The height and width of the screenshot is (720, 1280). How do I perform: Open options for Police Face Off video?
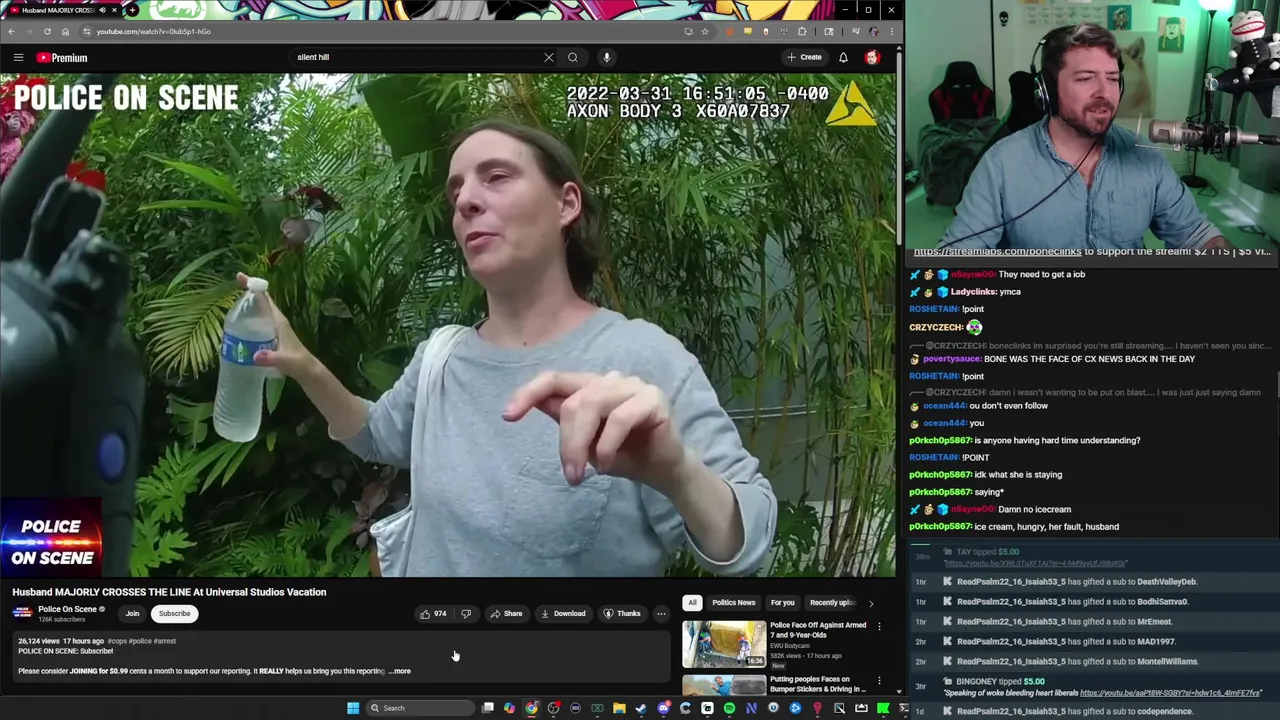point(879,626)
